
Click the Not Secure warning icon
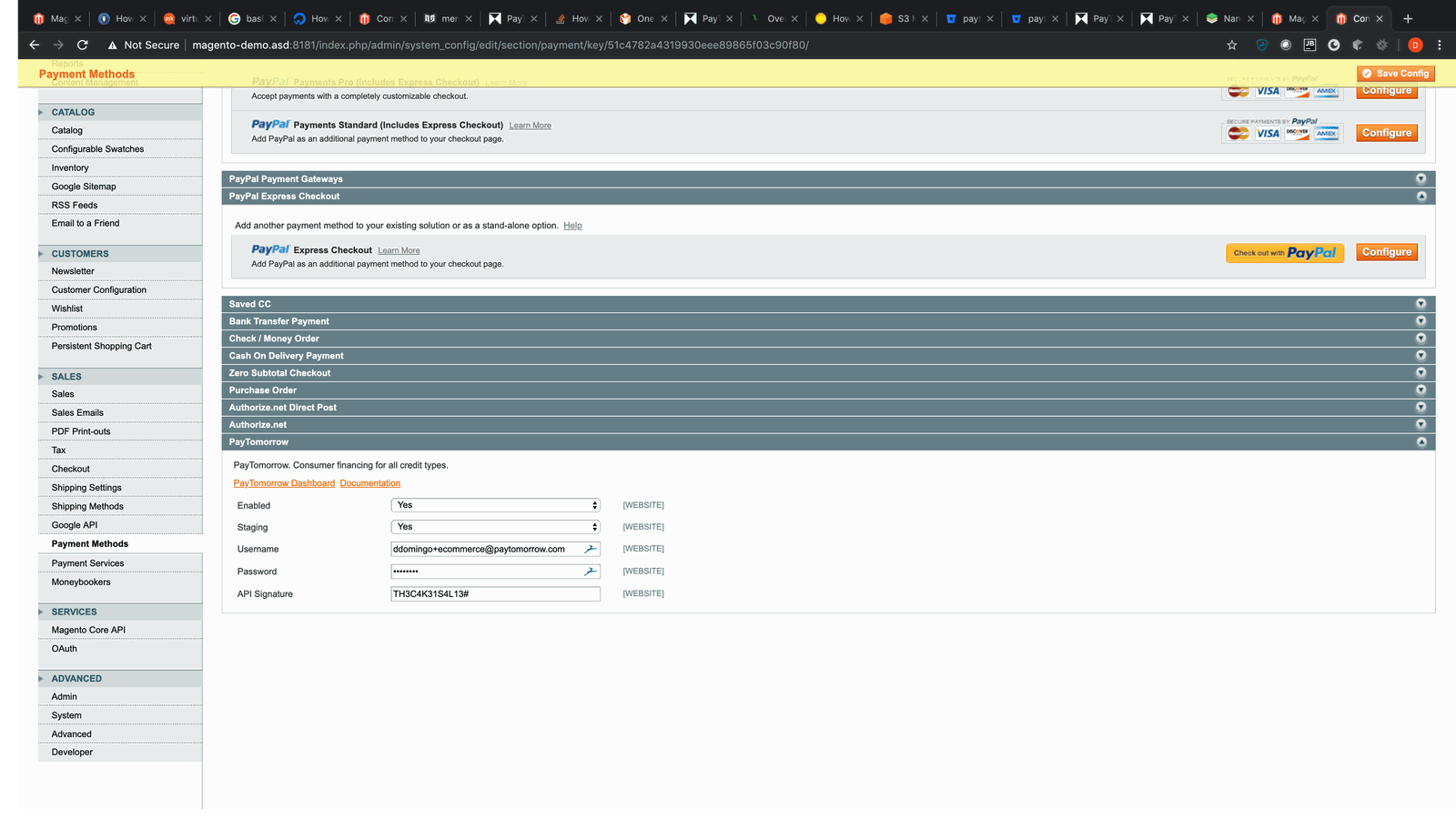112,45
